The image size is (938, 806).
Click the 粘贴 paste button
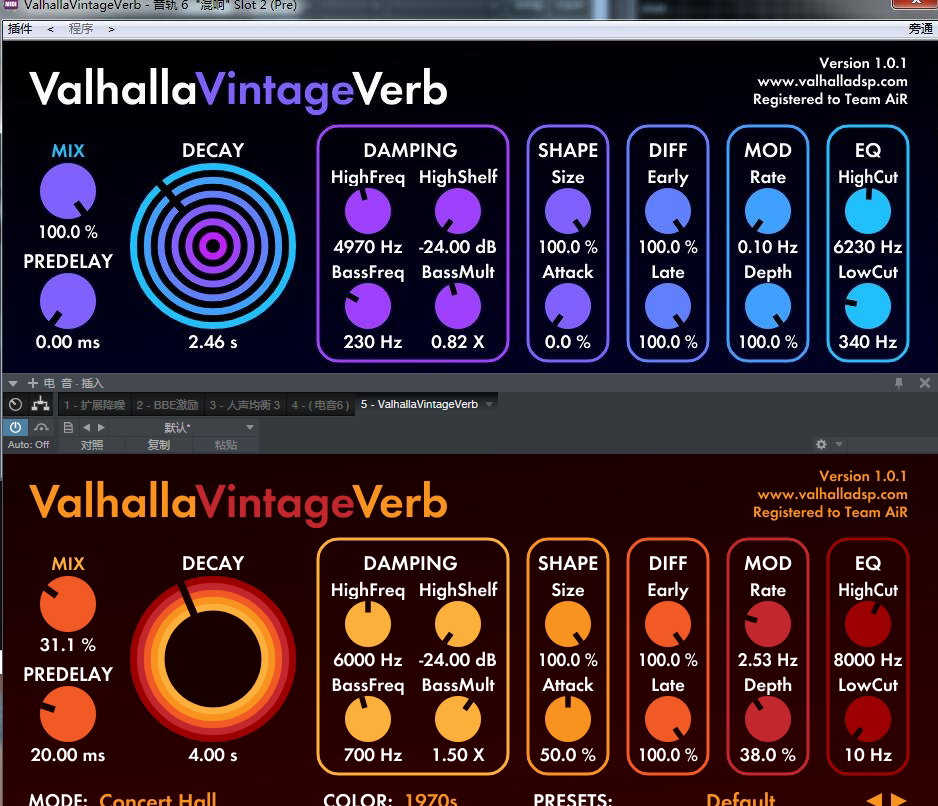click(x=226, y=445)
